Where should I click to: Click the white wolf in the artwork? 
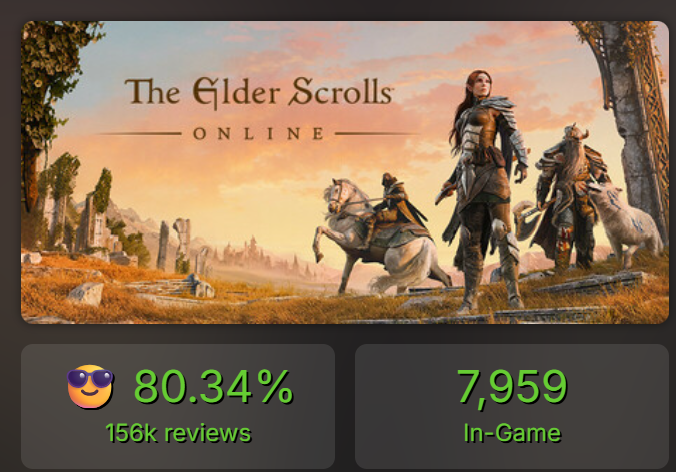point(624,221)
